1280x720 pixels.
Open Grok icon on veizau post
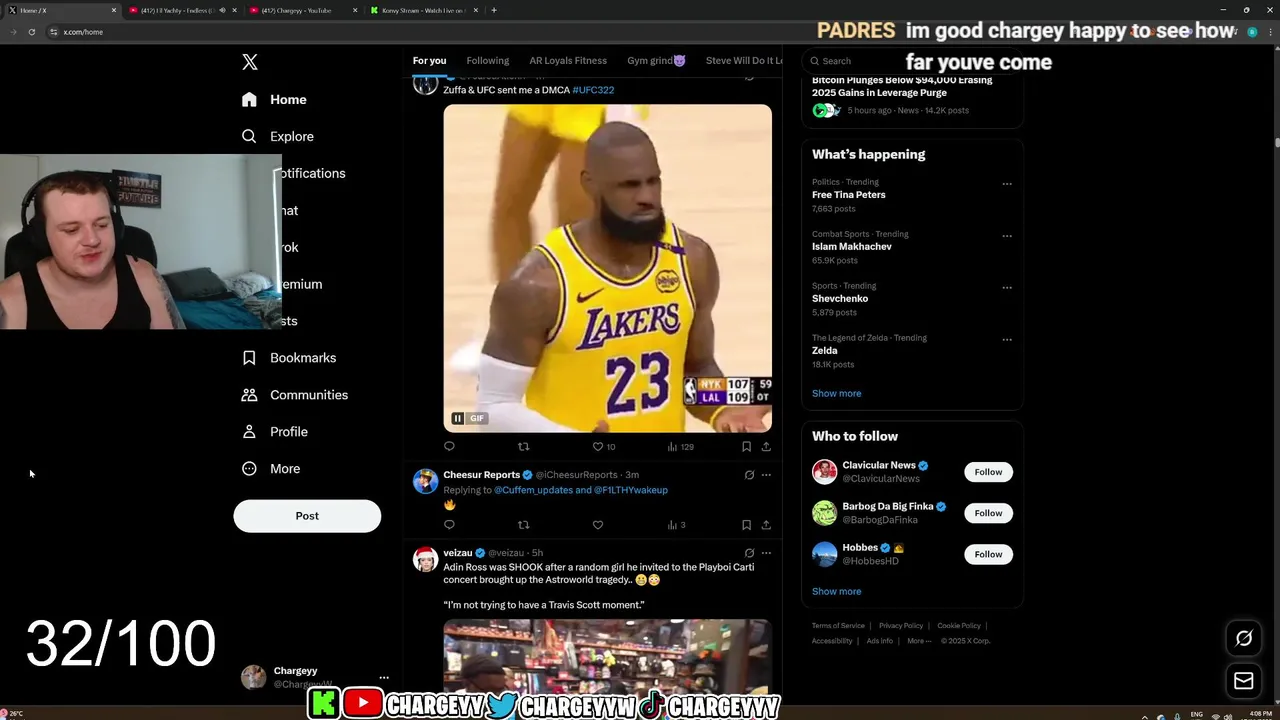point(749,553)
